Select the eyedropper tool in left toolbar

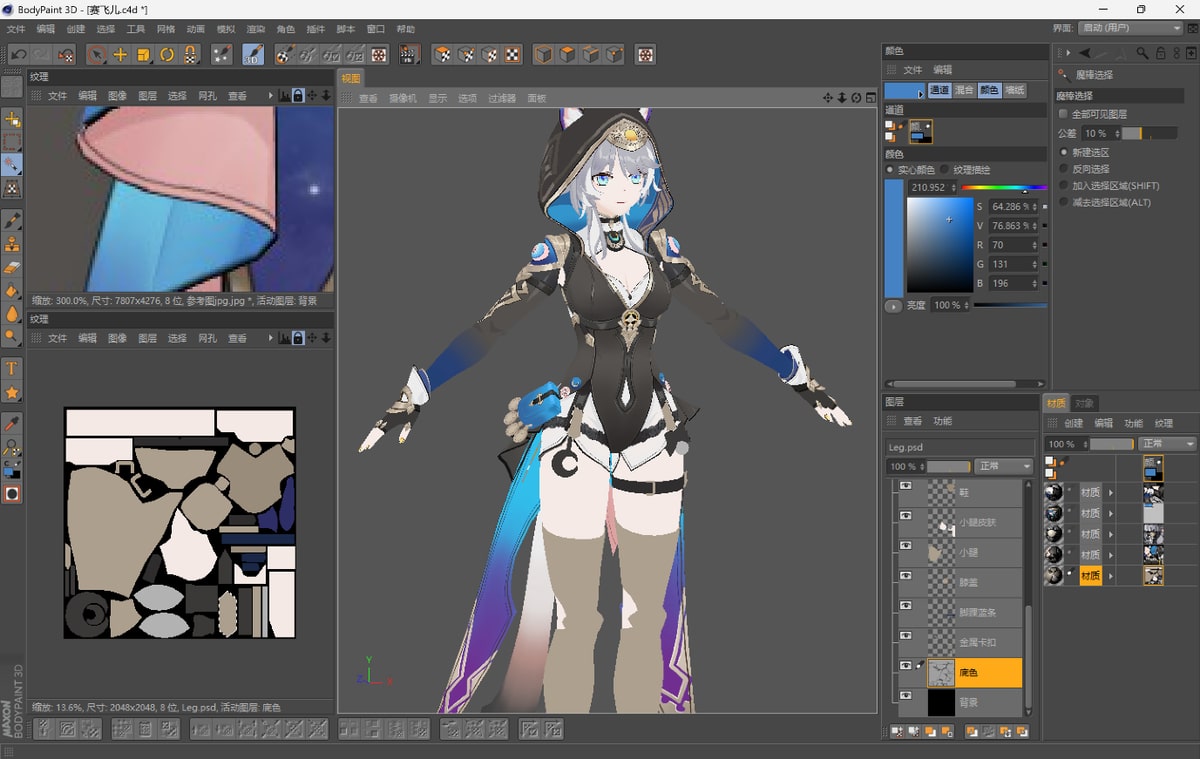point(12,424)
